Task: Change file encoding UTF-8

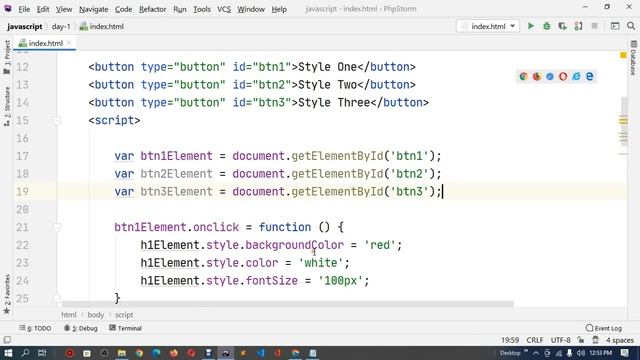Action: 560,340
